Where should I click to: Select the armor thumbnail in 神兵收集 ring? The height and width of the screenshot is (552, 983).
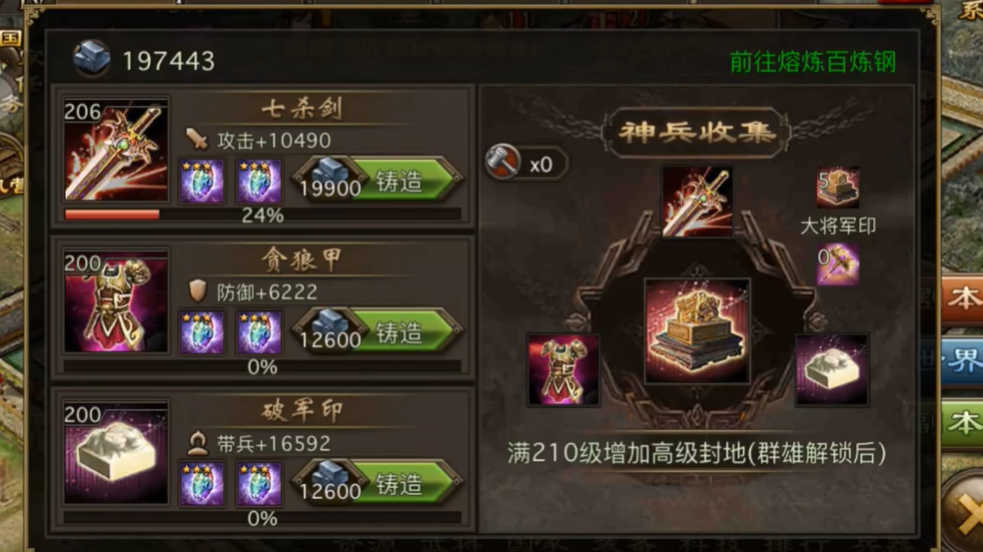[x=563, y=370]
